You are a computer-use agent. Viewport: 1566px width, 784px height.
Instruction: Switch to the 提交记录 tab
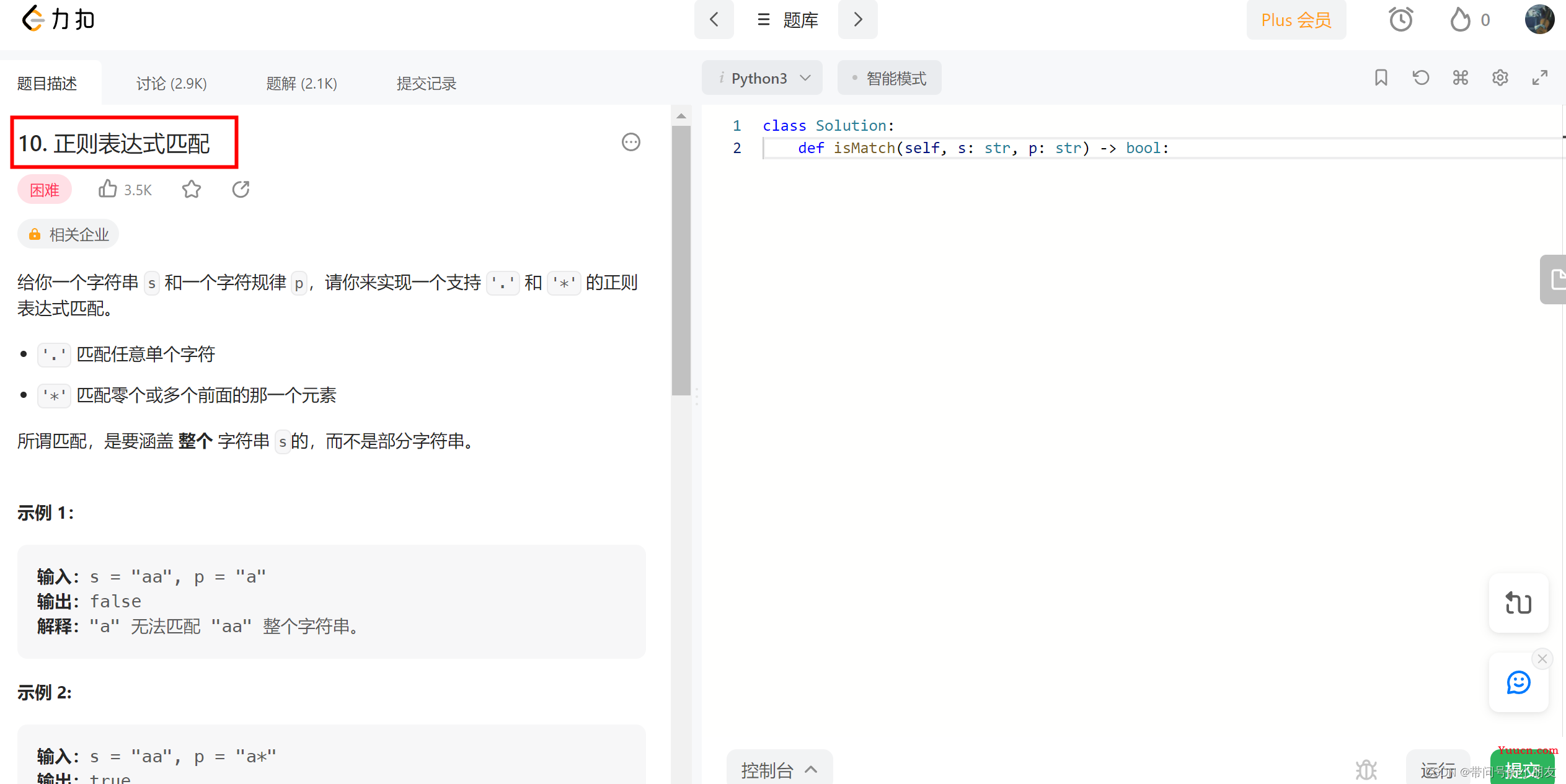pyautogui.click(x=427, y=83)
